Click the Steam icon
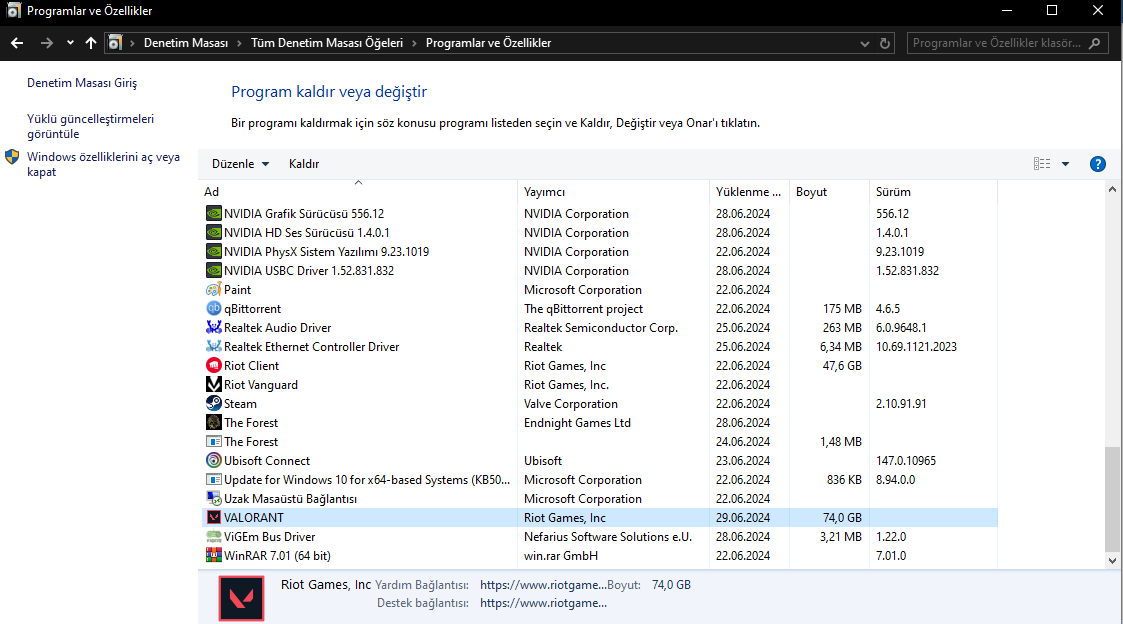The height and width of the screenshot is (624, 1123). pyautogui.click(x=213, y=403)
